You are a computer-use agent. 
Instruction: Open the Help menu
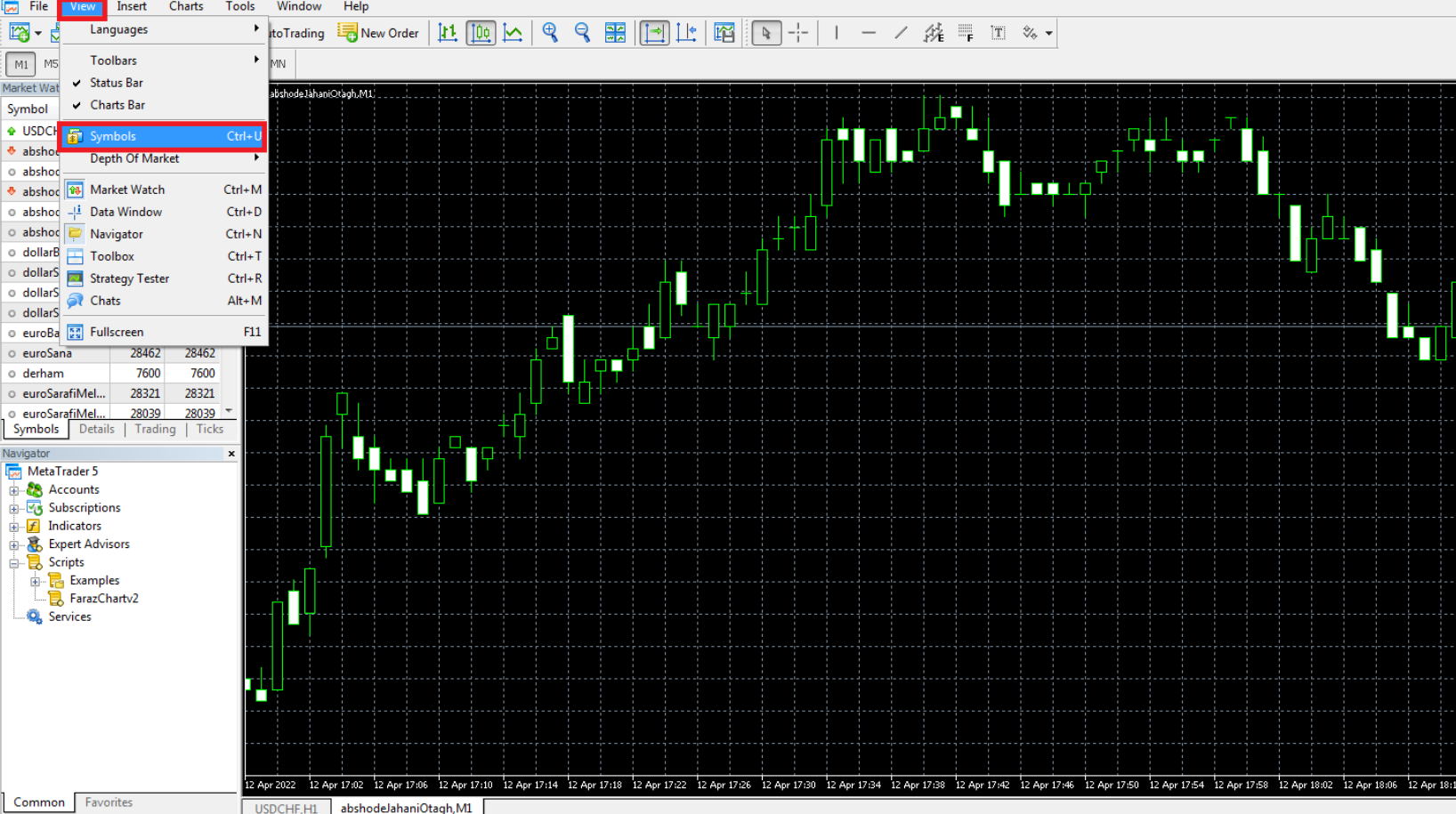point(356,6)
